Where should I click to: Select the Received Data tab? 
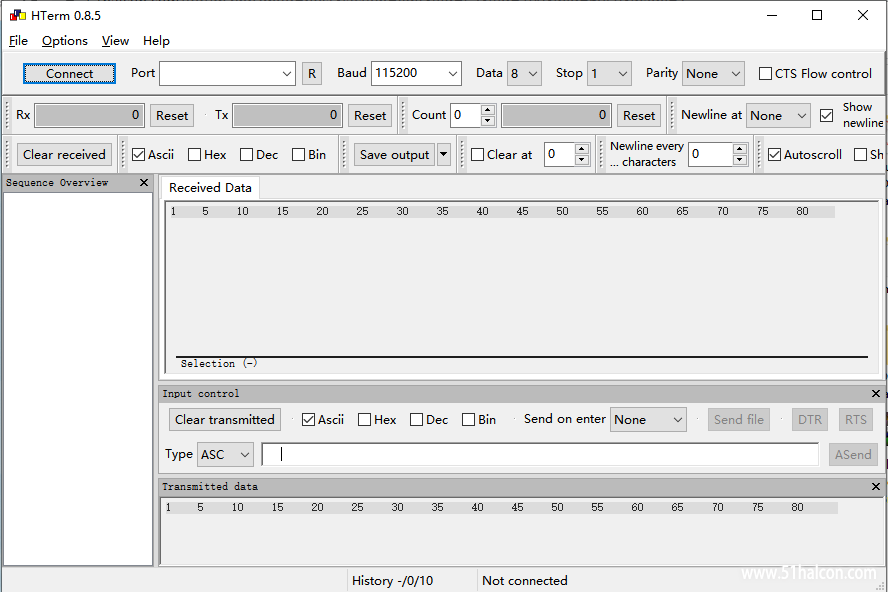(210, 188)
